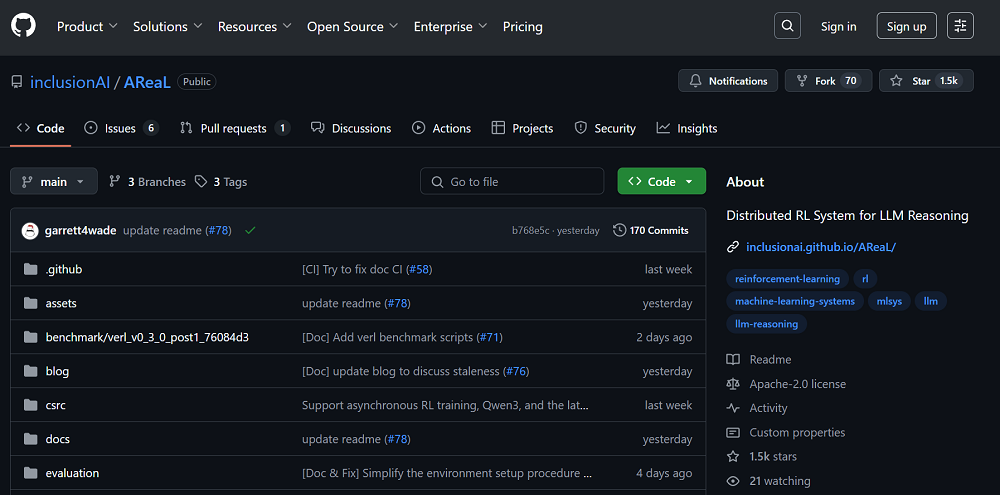Open the Product menu dropdown
This screenshot has width=1000, height=495.
pos(87,27)
